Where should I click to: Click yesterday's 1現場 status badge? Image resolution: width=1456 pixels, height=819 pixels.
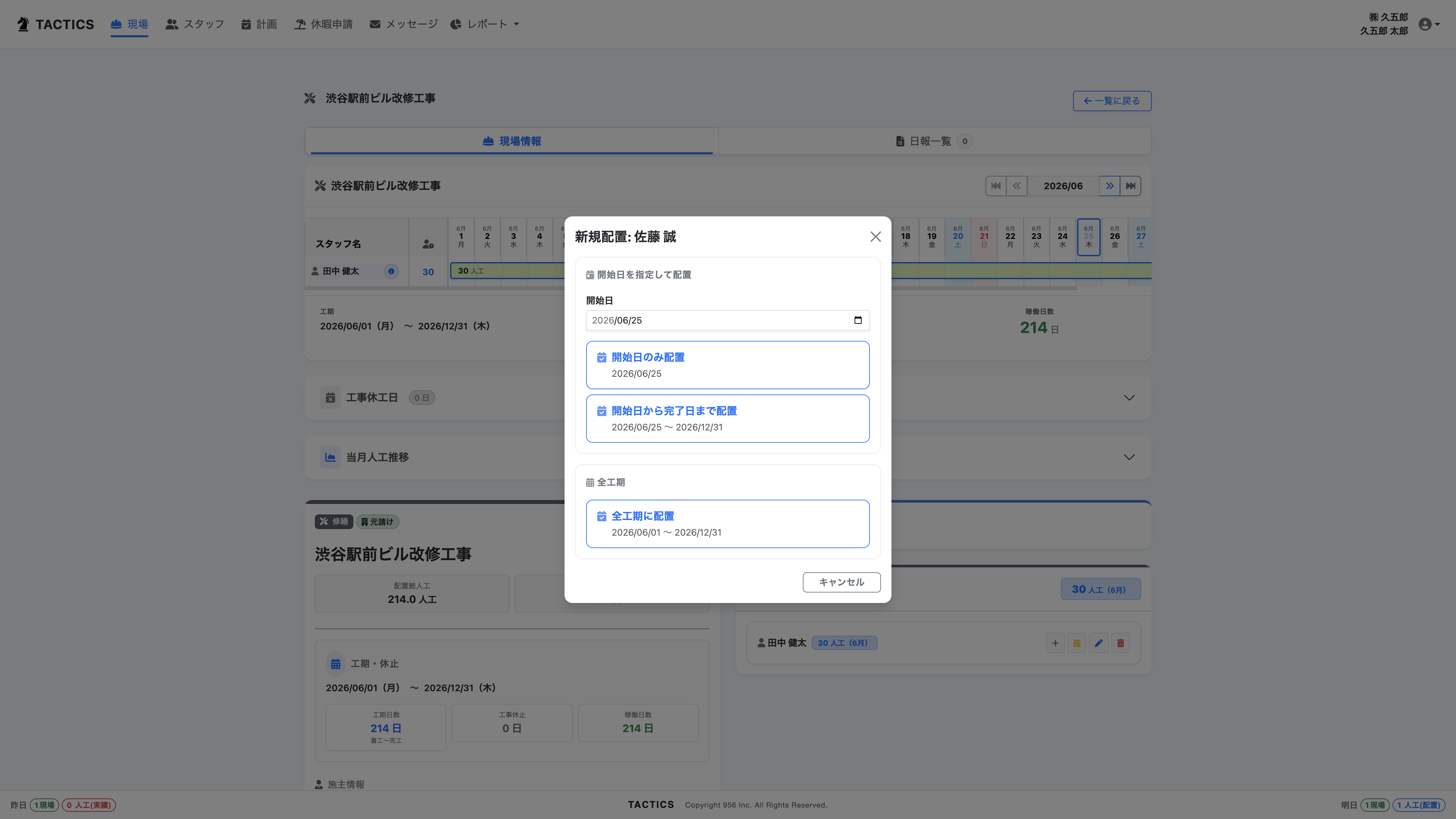[x=45, y=805]
